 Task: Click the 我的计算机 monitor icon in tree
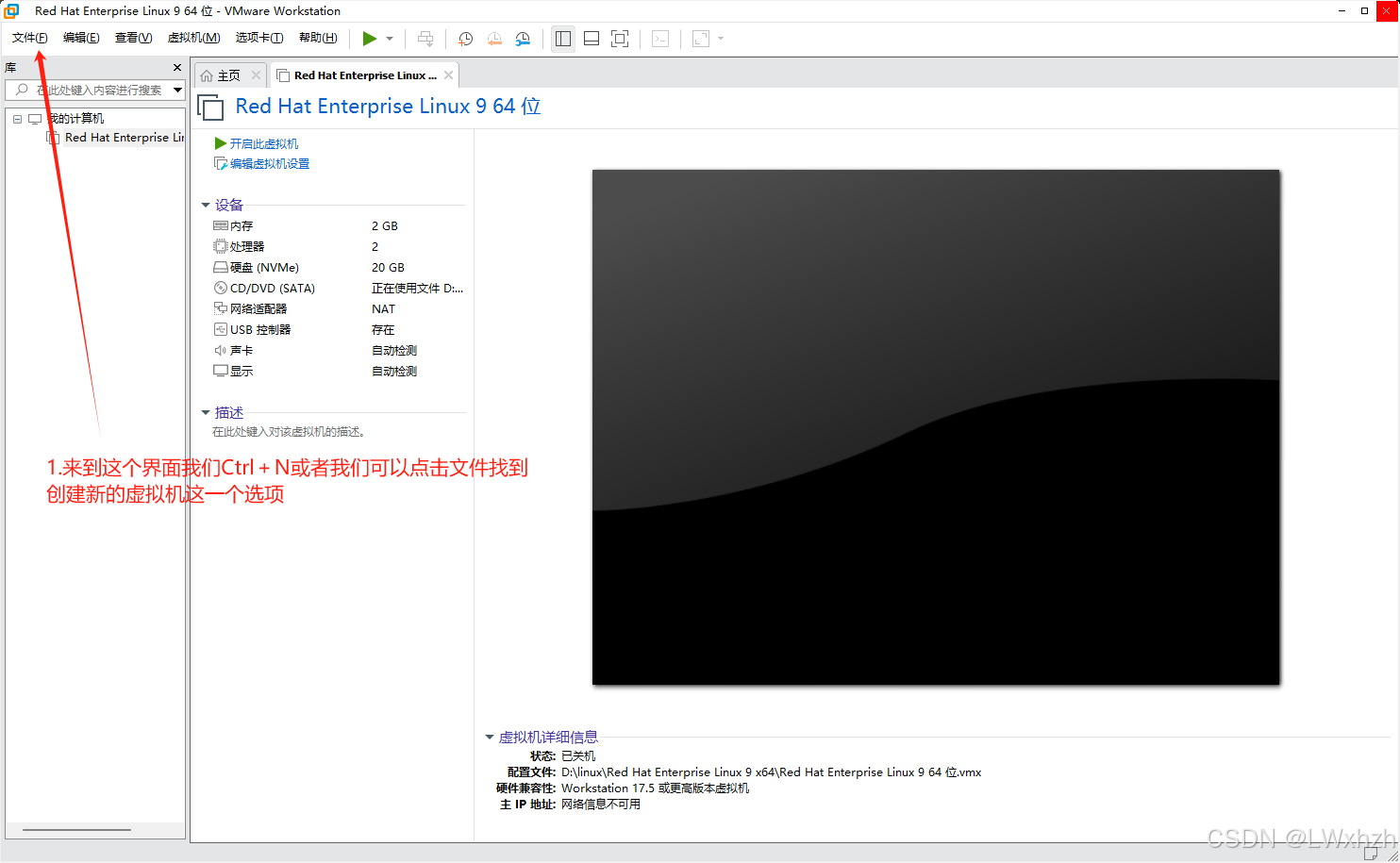[x=35, y=119]
